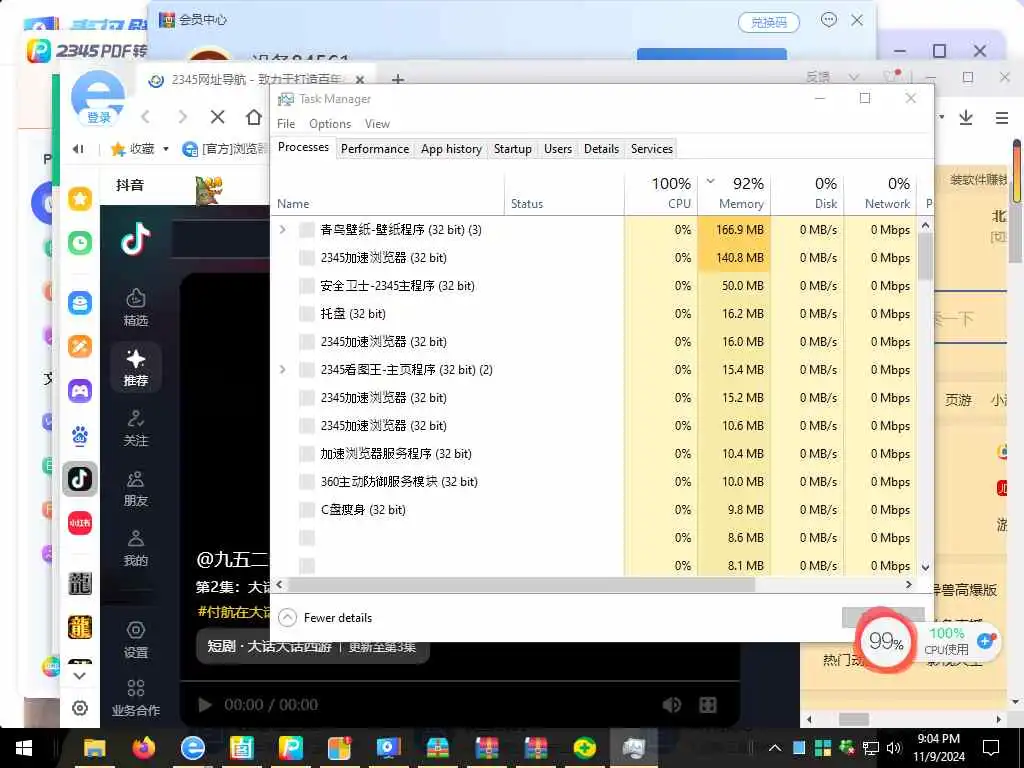Open the View menu in Task Manager

tap(377, 123)
